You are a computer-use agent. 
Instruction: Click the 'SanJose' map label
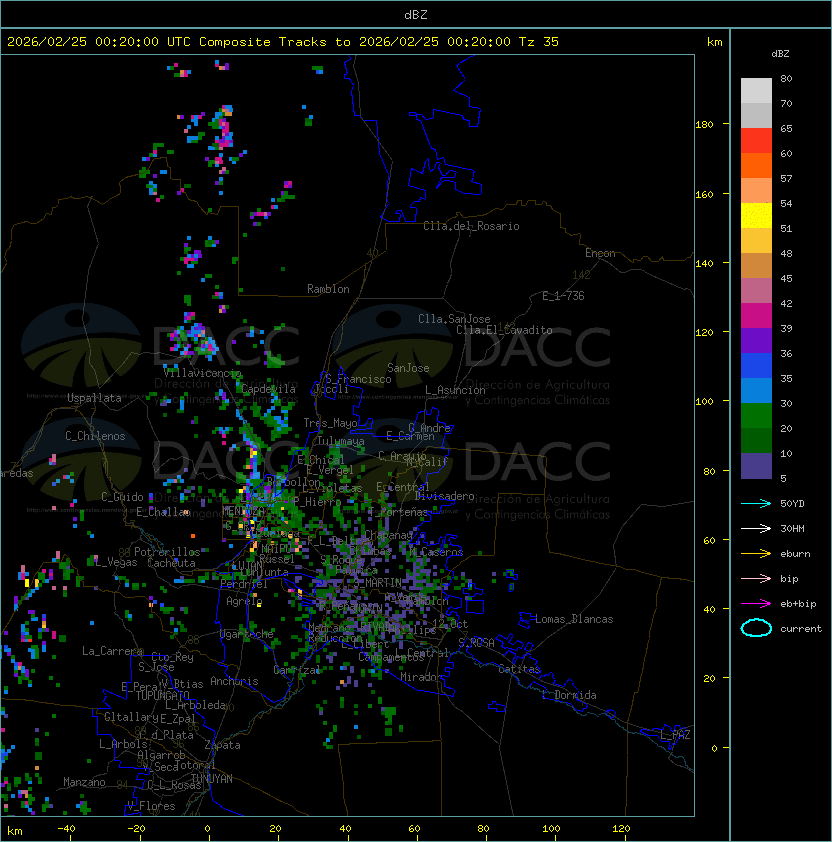pos(408,368)
